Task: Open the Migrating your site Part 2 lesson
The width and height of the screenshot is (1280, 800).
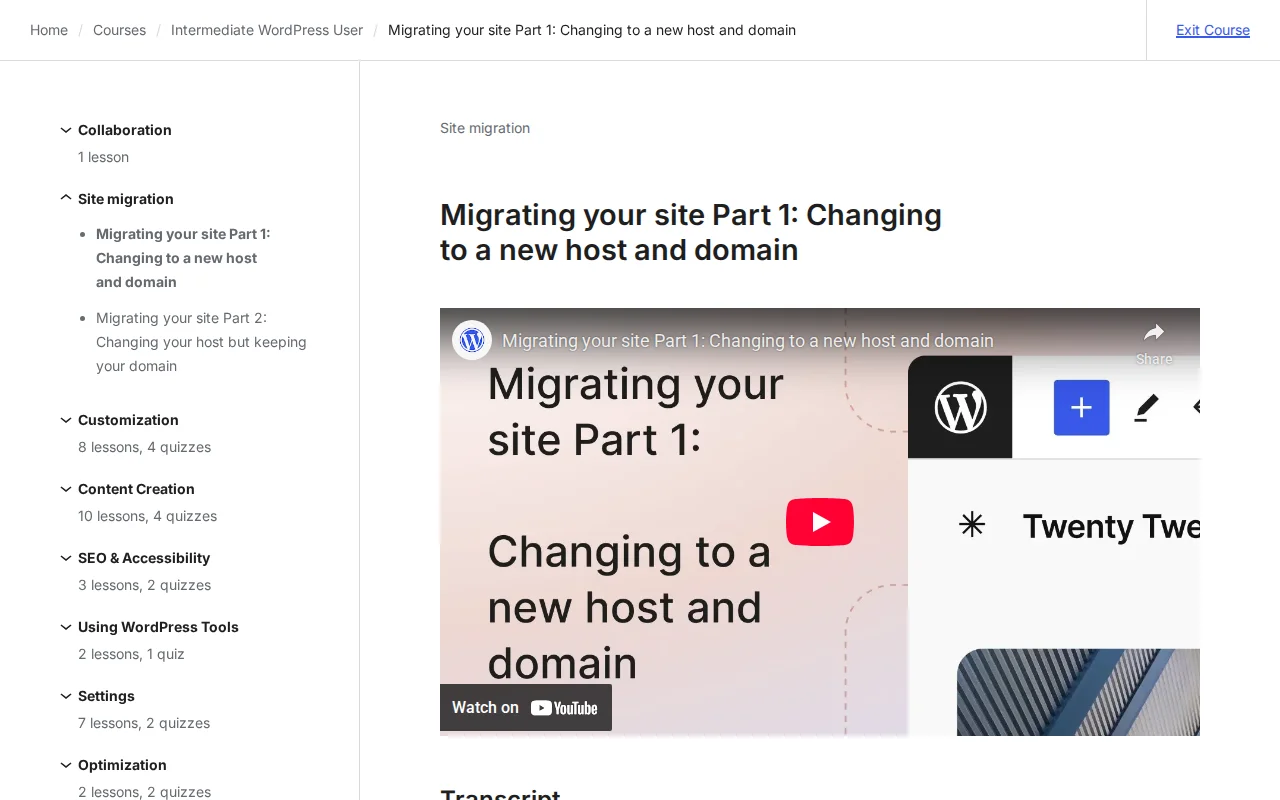Action: coord(201,342)
